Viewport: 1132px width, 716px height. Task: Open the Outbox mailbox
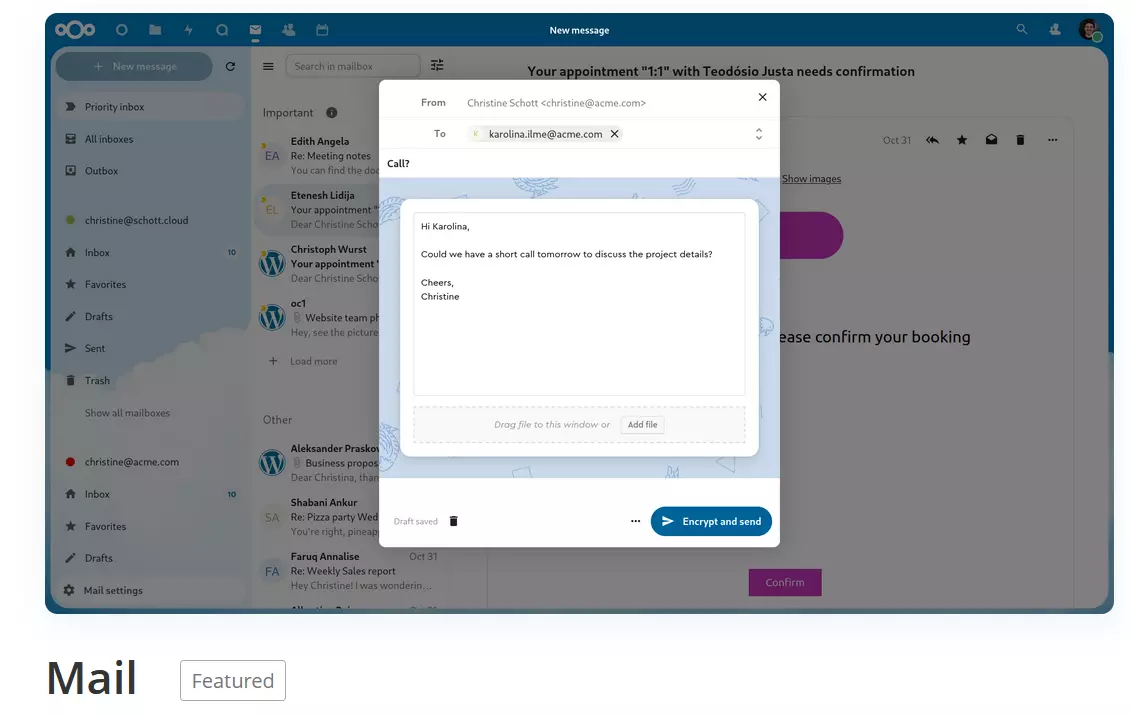[x=101, y=171]
